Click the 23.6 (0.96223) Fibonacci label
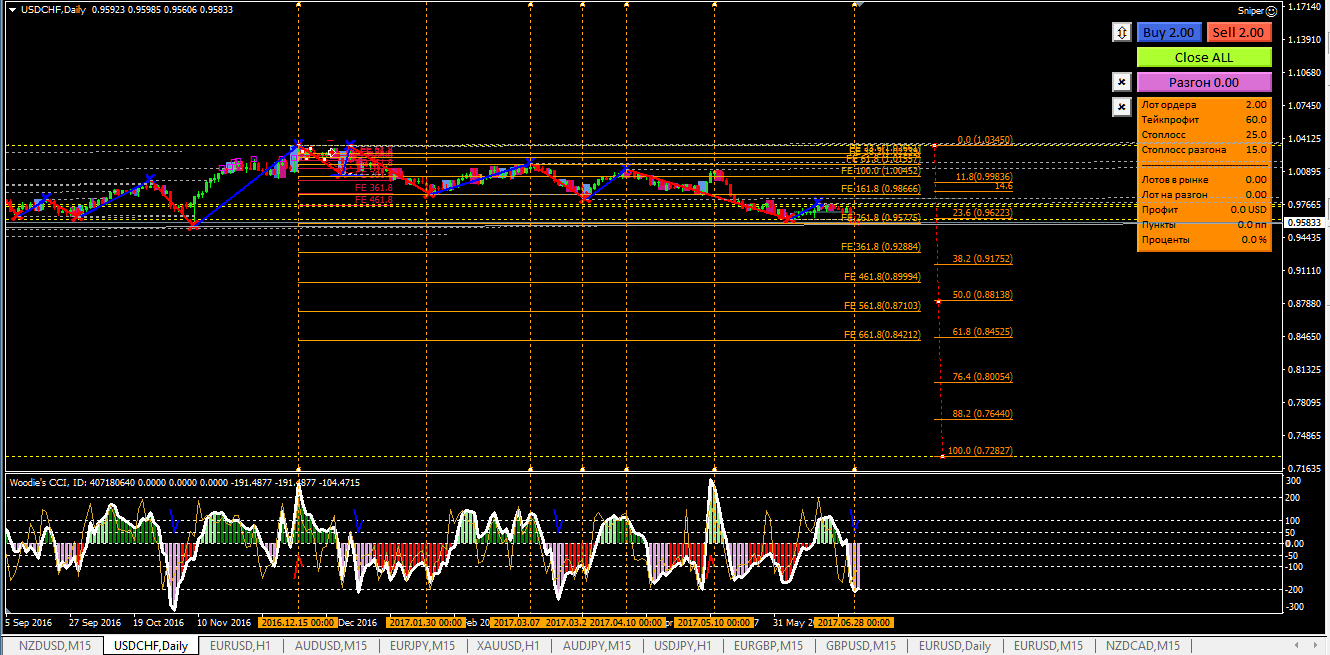The image size is (1330, 655). (982, 213)
